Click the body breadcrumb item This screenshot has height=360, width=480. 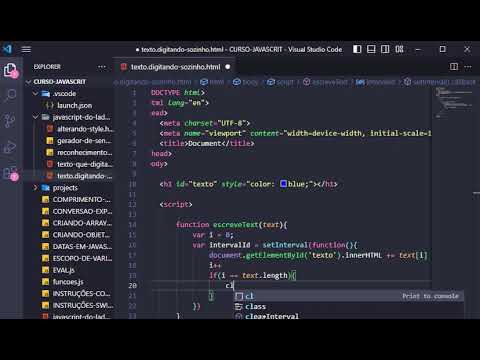pyautogui.click(x=245, y=82)
